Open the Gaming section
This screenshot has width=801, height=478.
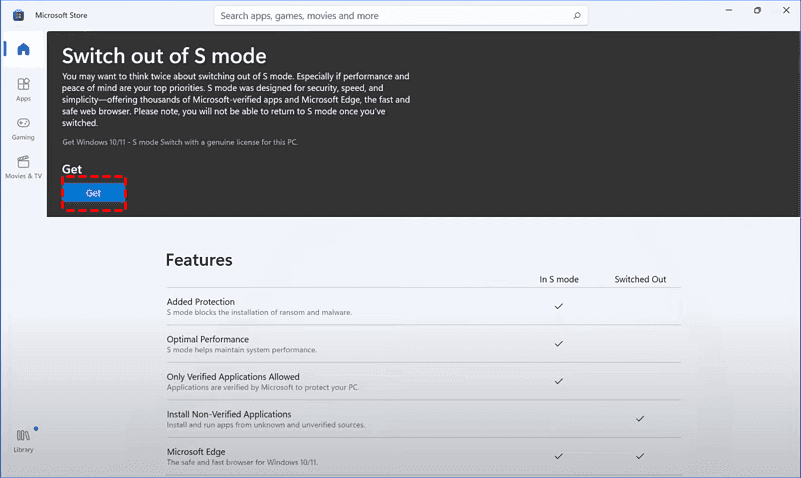point(23,127)
